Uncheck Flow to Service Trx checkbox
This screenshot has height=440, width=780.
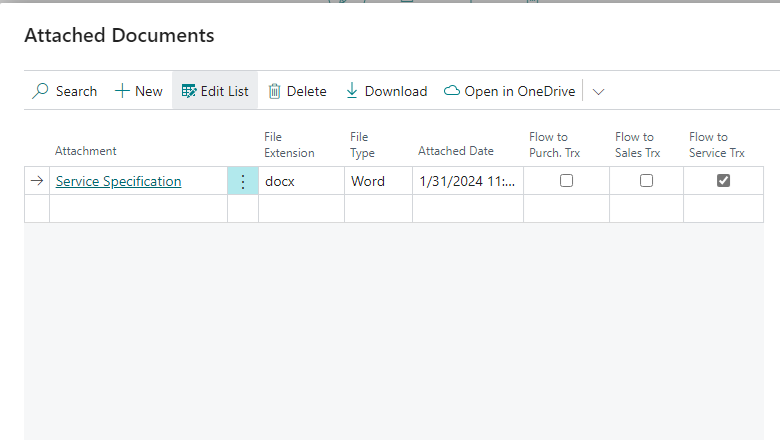[723, 180]
